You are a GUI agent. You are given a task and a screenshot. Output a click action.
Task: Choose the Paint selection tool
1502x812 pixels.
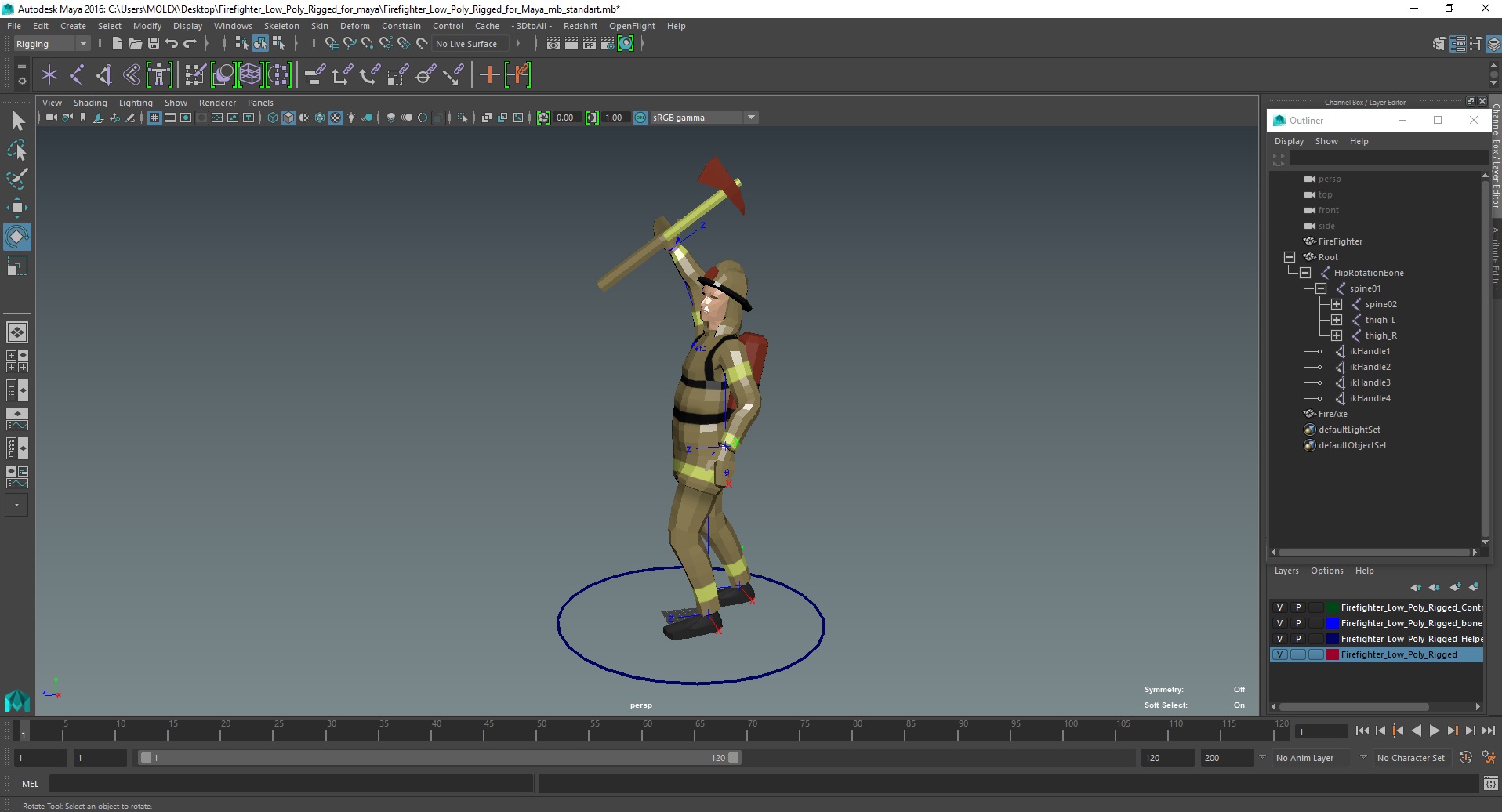tap(17, 178)
